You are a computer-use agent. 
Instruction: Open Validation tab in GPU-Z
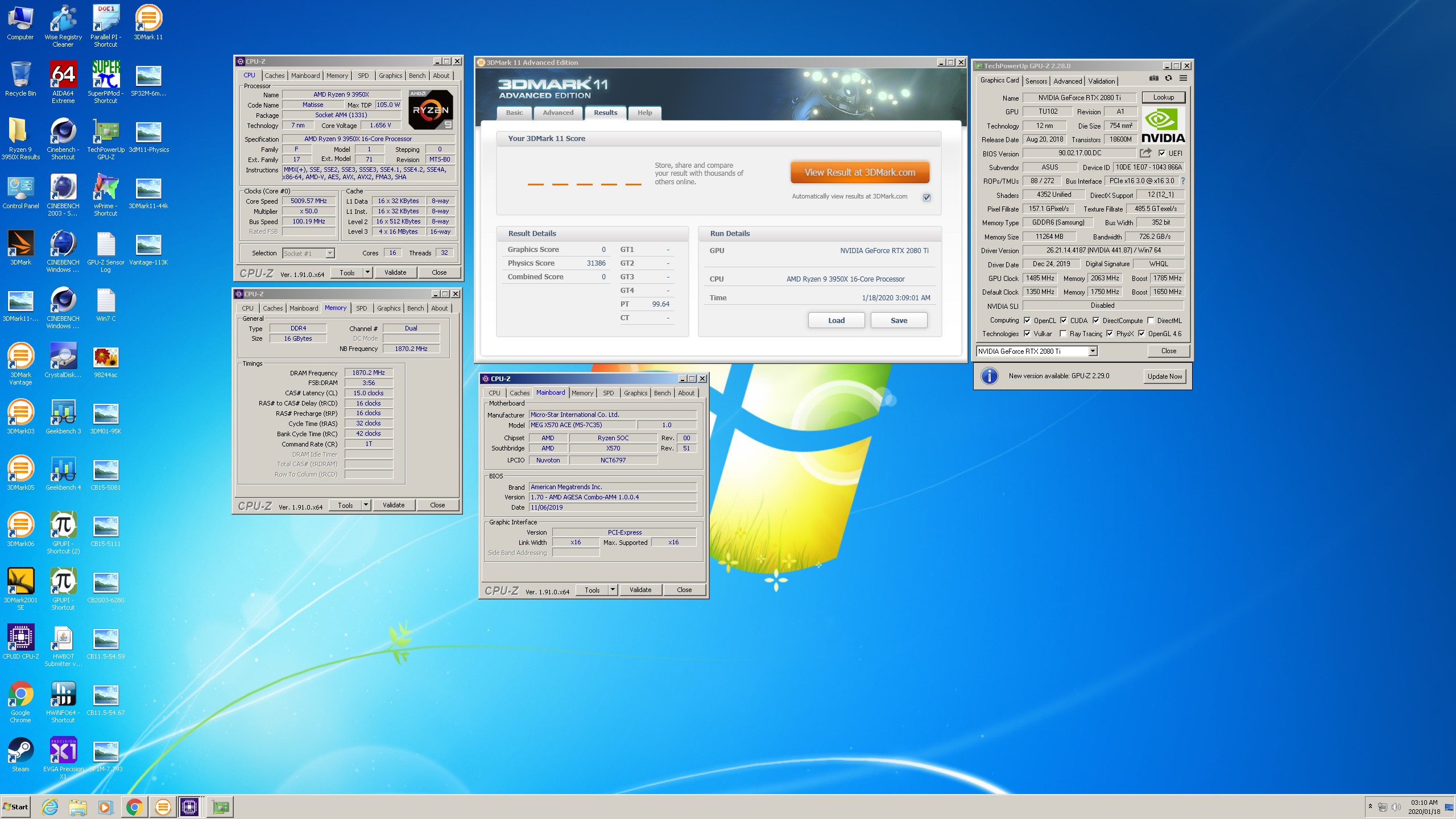[1101, 81]
